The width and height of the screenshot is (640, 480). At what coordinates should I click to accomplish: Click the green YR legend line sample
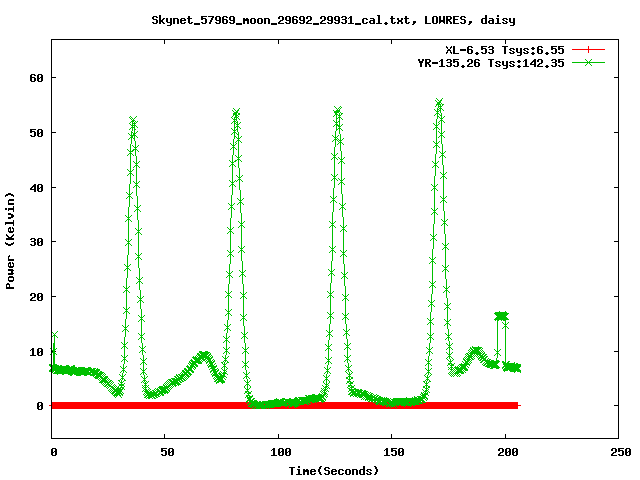588,62
